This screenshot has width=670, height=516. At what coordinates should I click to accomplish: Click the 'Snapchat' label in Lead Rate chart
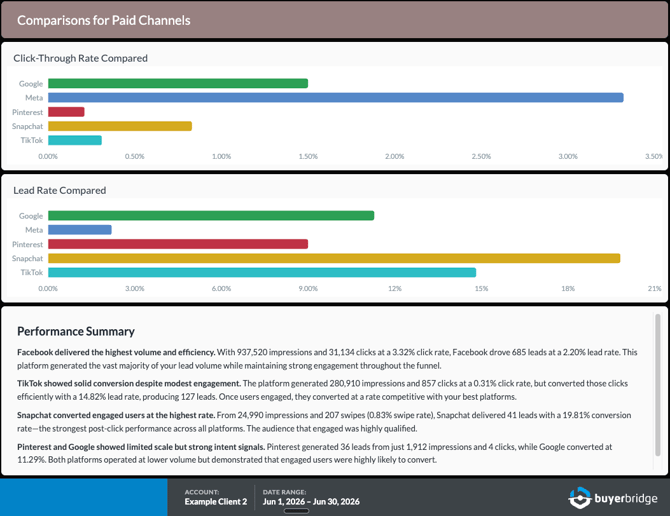(27, 258)
